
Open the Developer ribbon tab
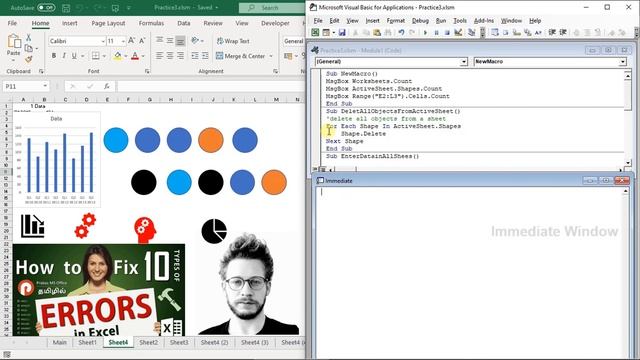point(275,23)
